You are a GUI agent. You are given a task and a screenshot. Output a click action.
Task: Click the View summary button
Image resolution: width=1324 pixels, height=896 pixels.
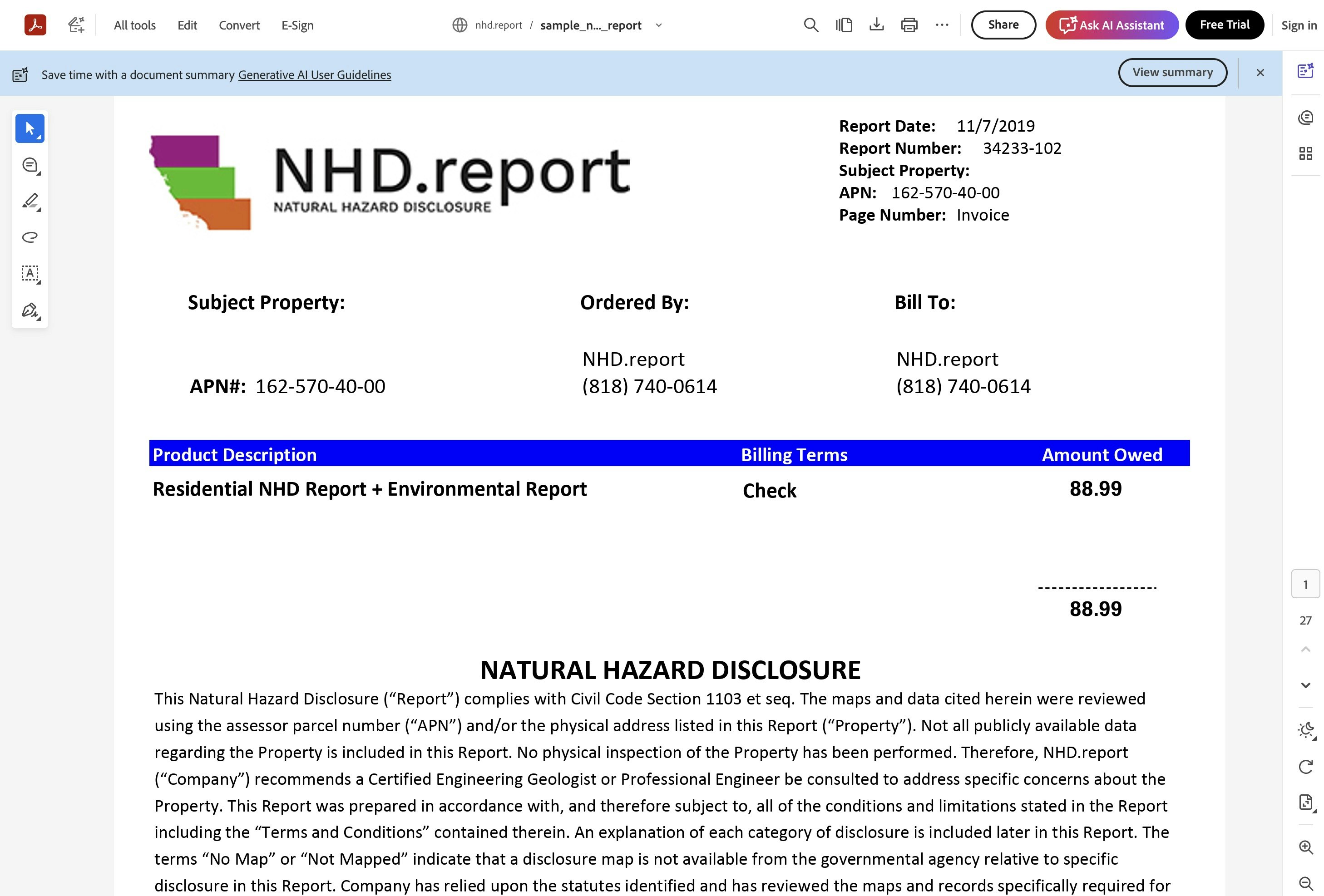point(1172,72)
